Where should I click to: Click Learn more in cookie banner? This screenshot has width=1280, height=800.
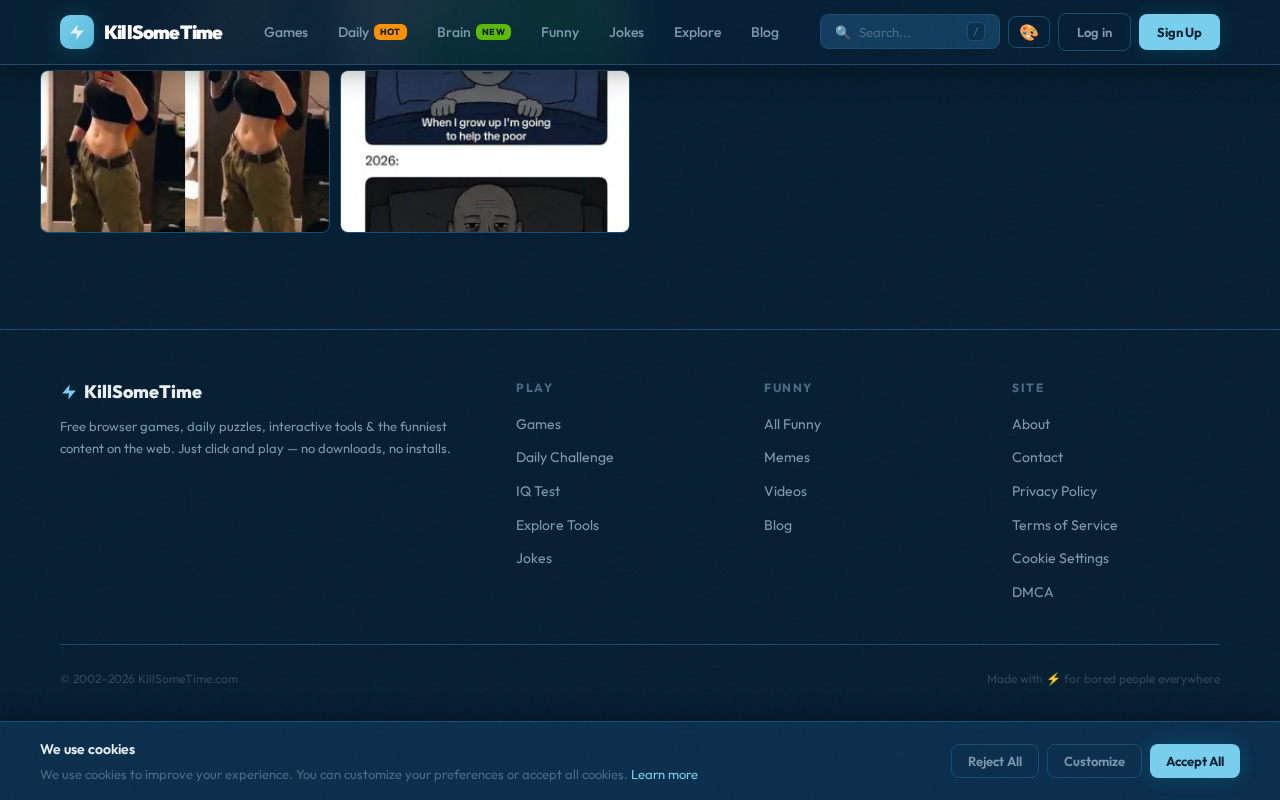(x=664, y=774)
